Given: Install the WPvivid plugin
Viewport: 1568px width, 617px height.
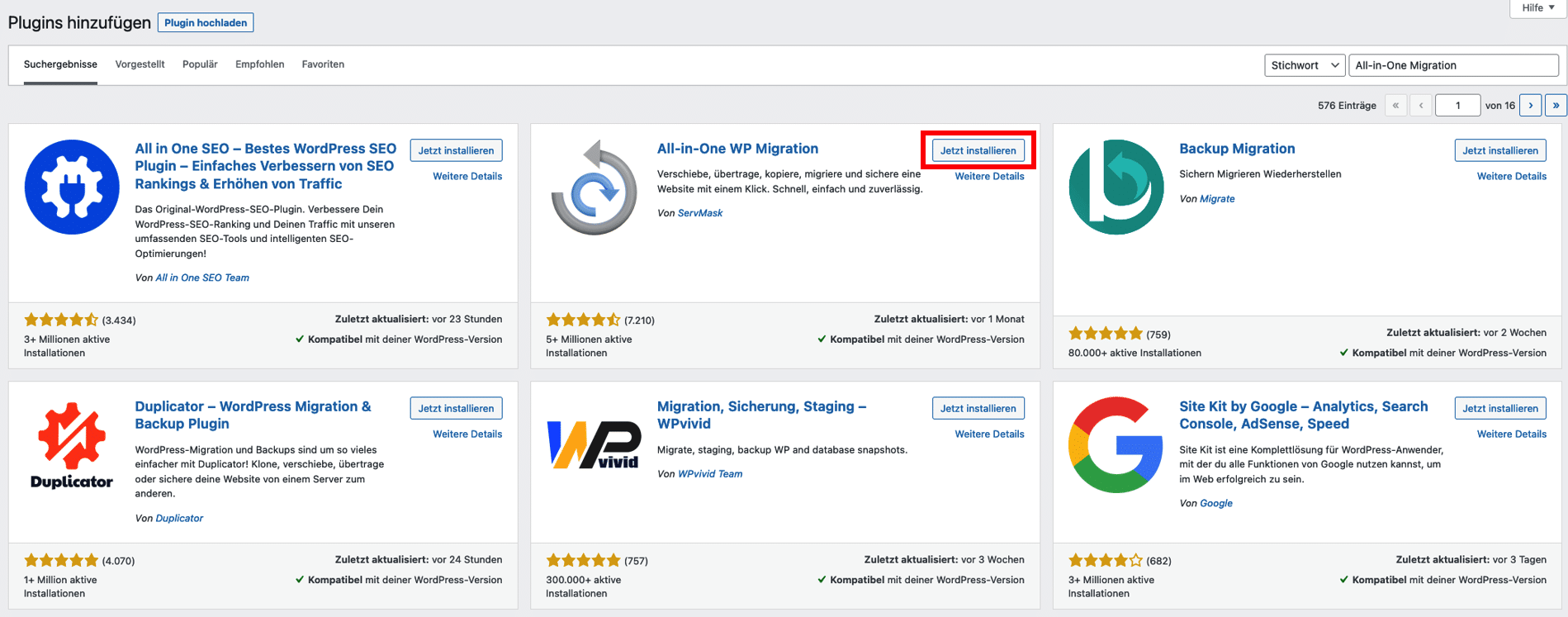Looking at the screenshot, I should (x=978, y=408).
